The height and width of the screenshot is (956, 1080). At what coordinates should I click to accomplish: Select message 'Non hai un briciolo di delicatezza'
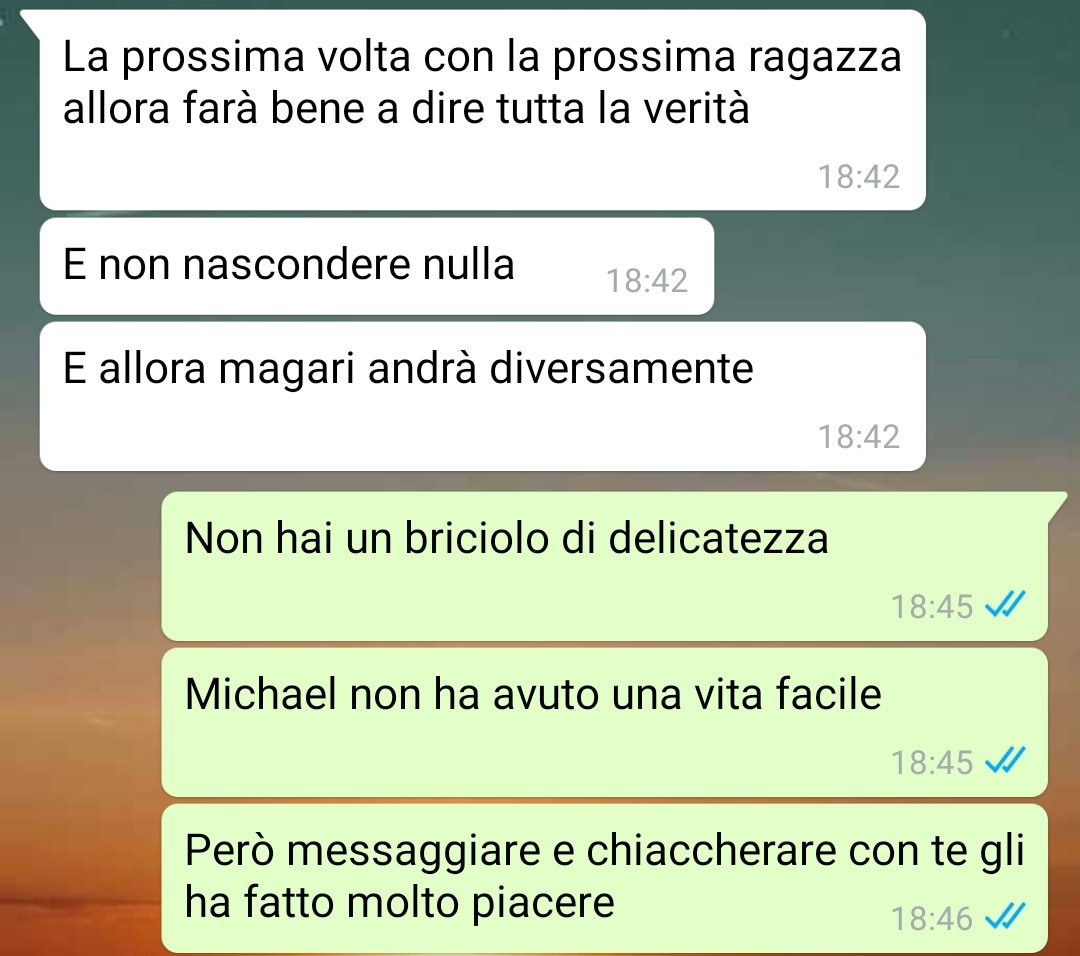pyautogui.click(x=605, y=566)
